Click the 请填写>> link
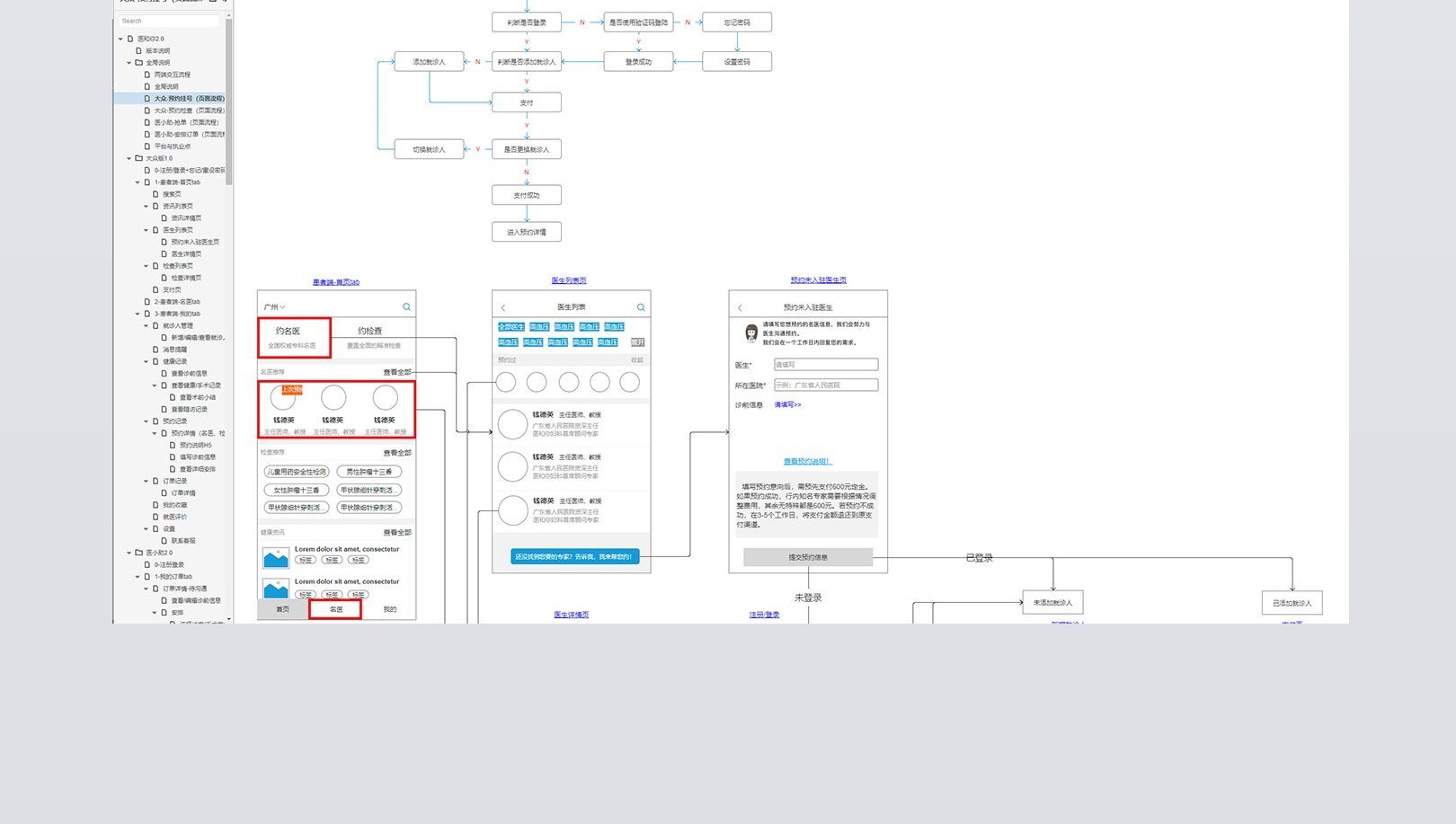The height and width of the screenshot is (824, 1456). 787,405
